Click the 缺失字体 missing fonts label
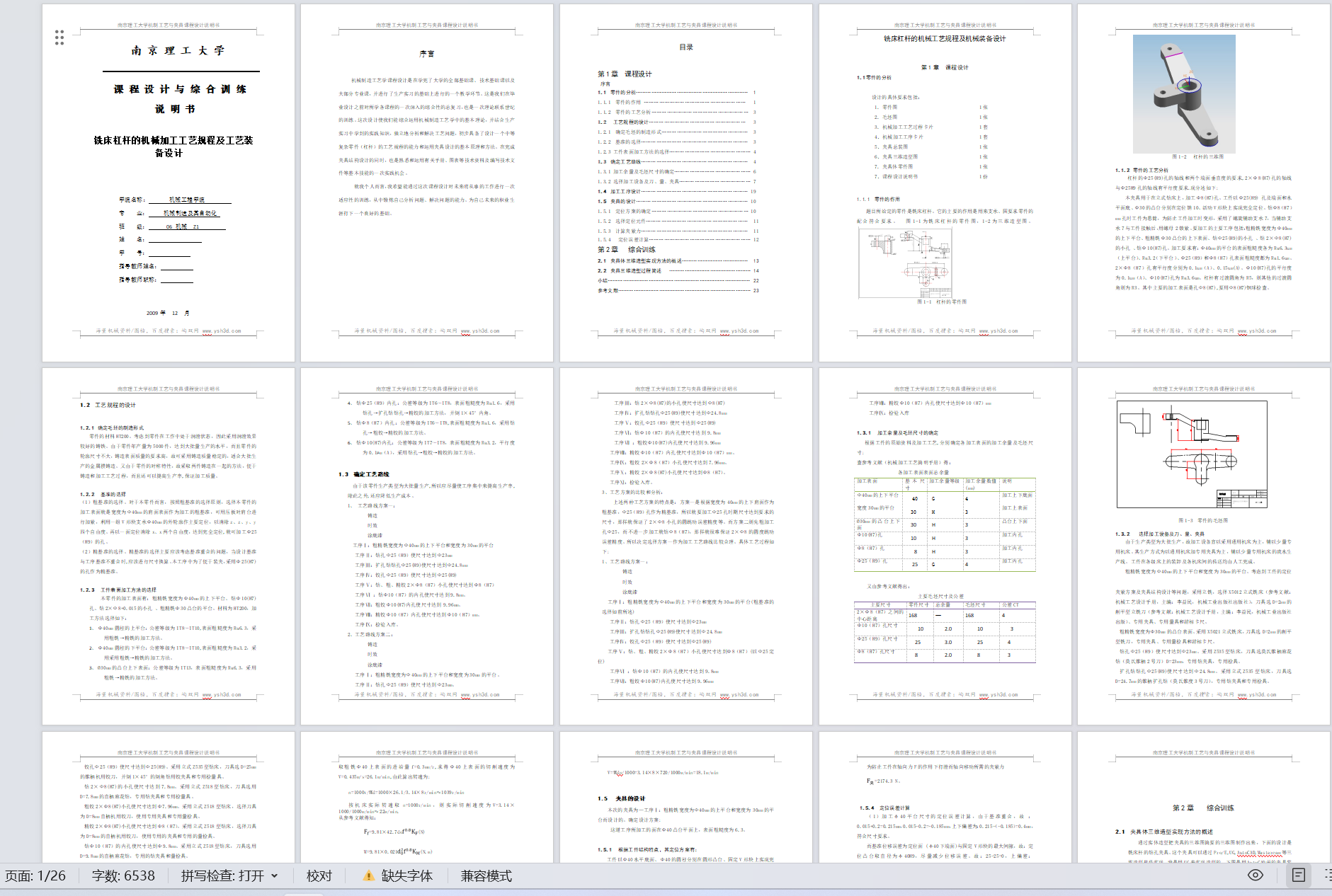Viewport: 1332px width, 896px height. [407, 876]
